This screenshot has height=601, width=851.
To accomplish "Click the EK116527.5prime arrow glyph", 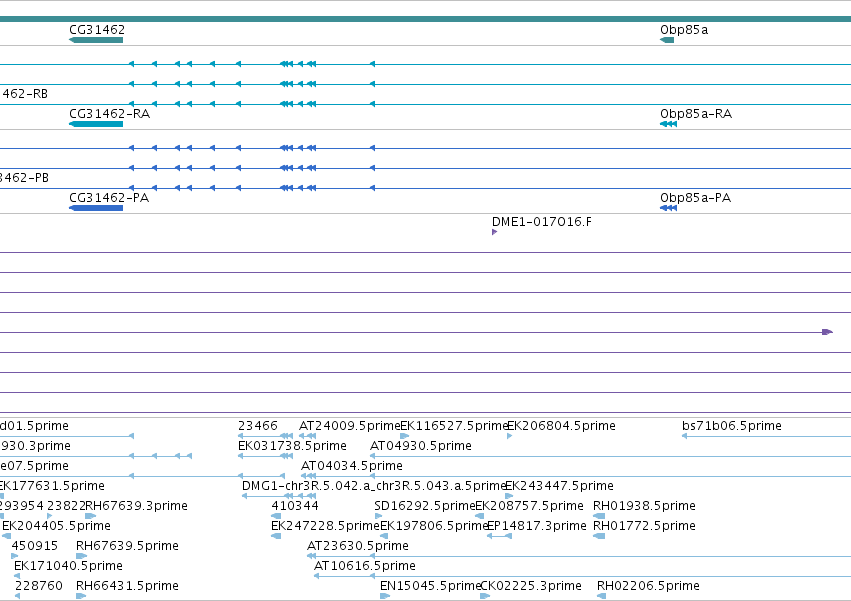I will pos(405,436).
